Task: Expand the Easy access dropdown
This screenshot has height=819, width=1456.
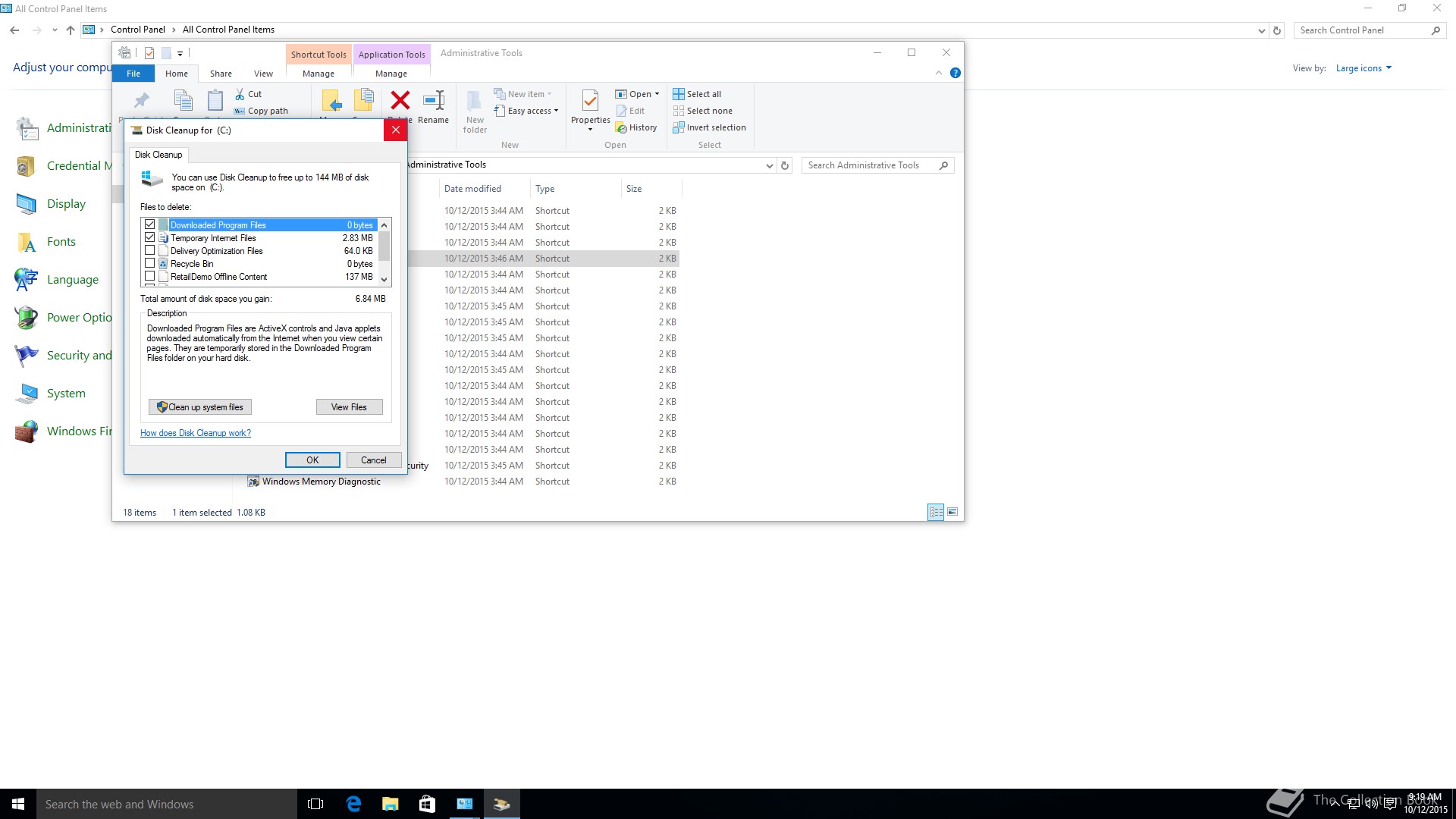Action: (556, 111)
